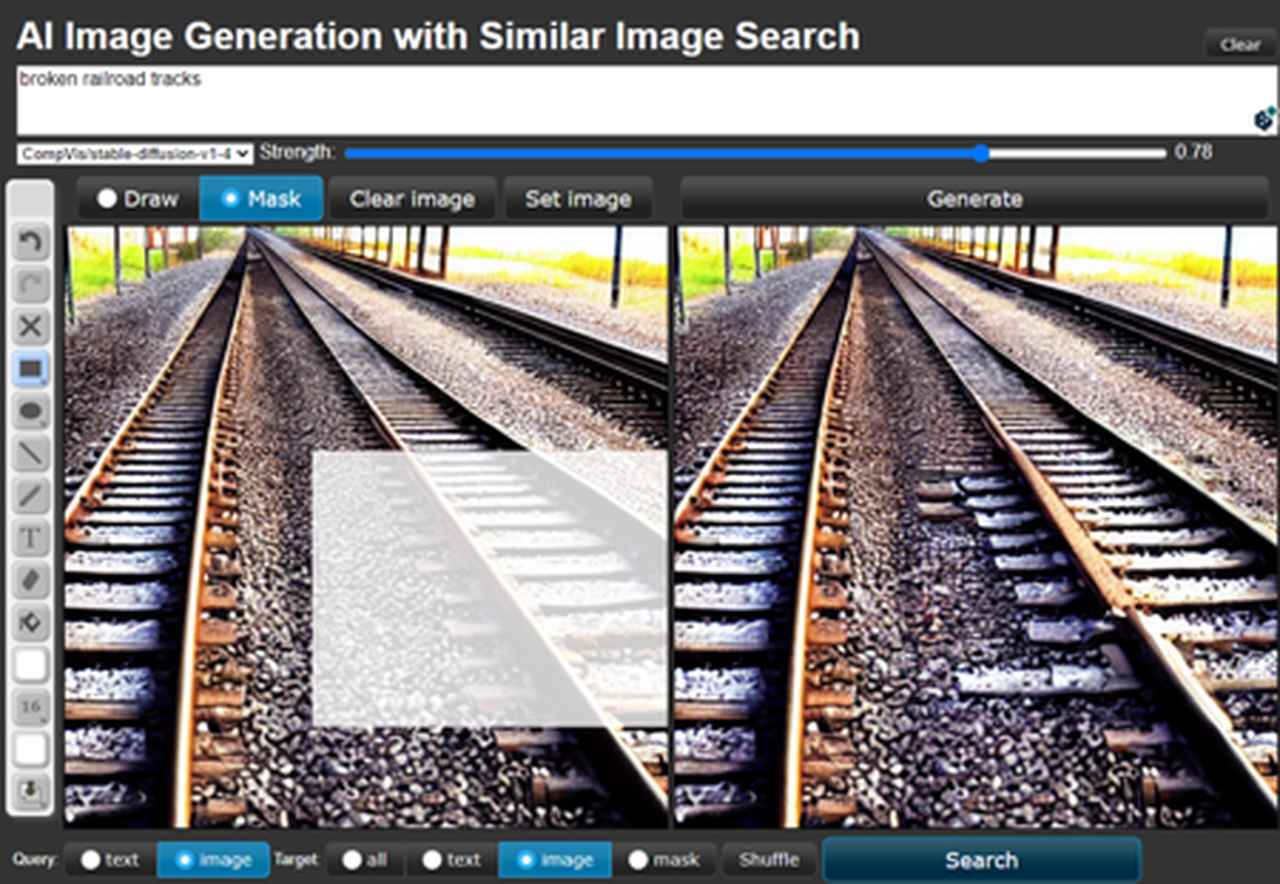Click the prompt field containing 'broken railroad tracks'
The height and width of the screenshot is (884, 1280).
tap(646, 101)
